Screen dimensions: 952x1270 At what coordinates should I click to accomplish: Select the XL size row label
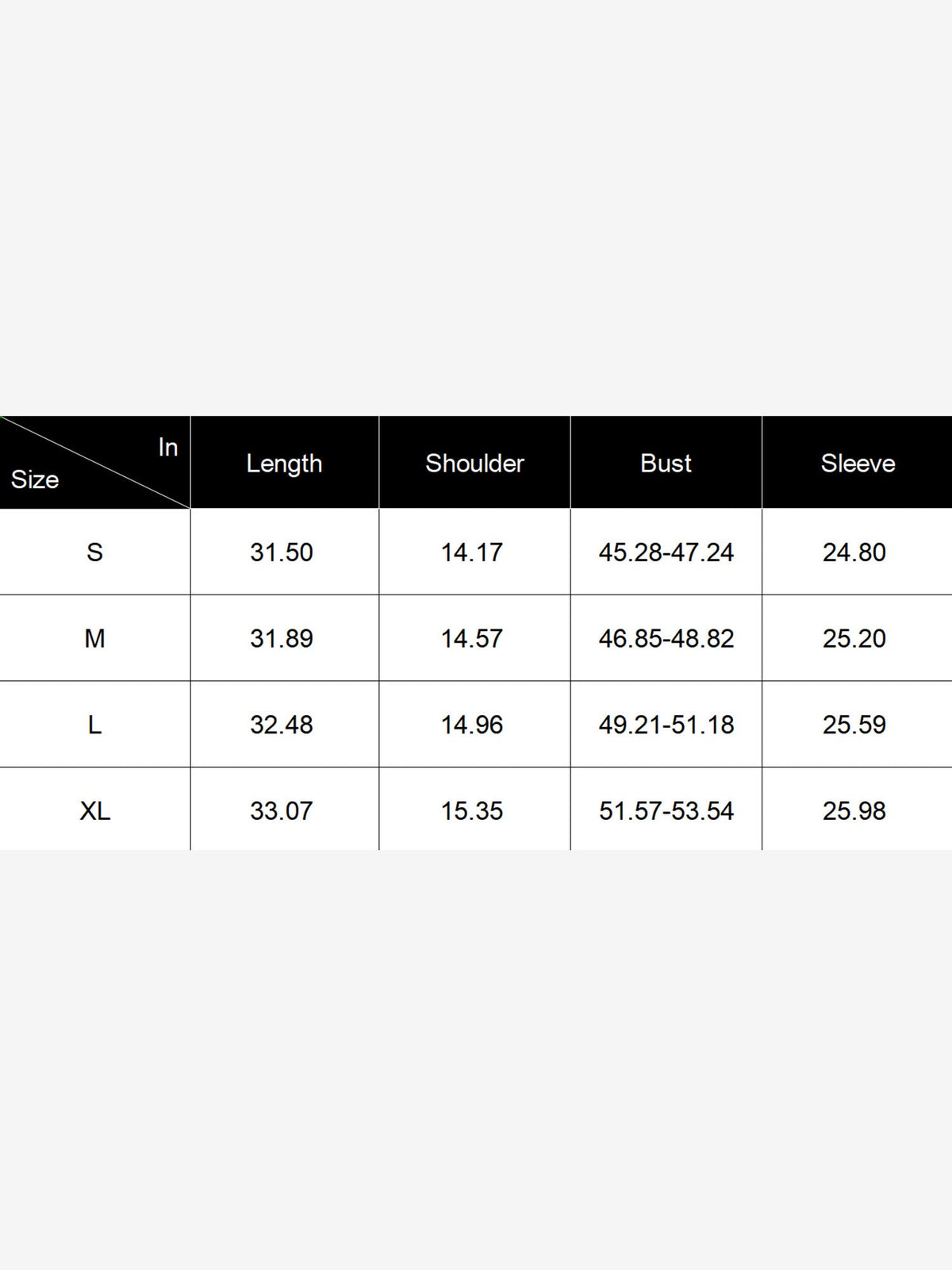tap(94, 810)
